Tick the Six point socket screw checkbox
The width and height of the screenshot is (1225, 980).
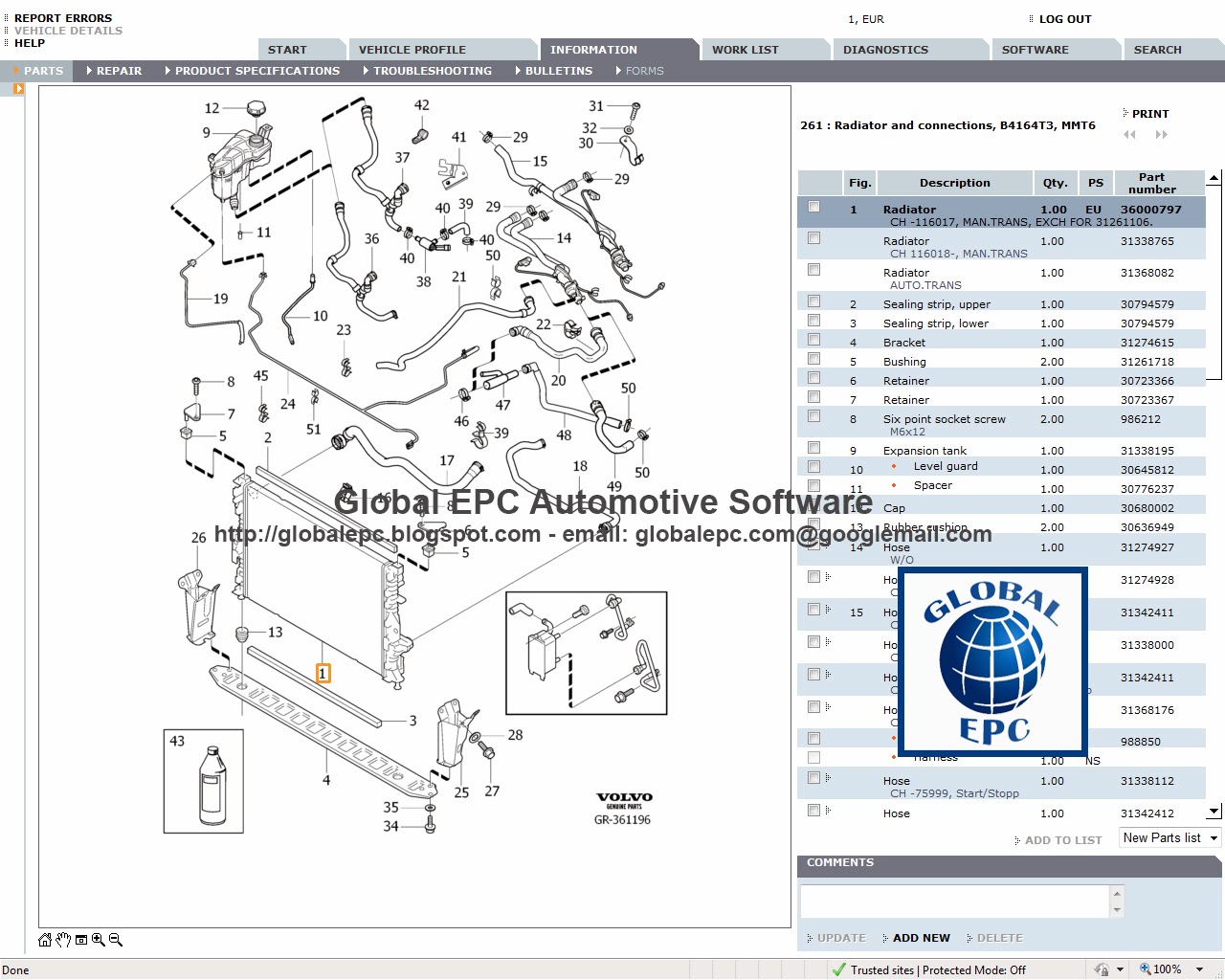pyautogui.click(x=813, y=416)
